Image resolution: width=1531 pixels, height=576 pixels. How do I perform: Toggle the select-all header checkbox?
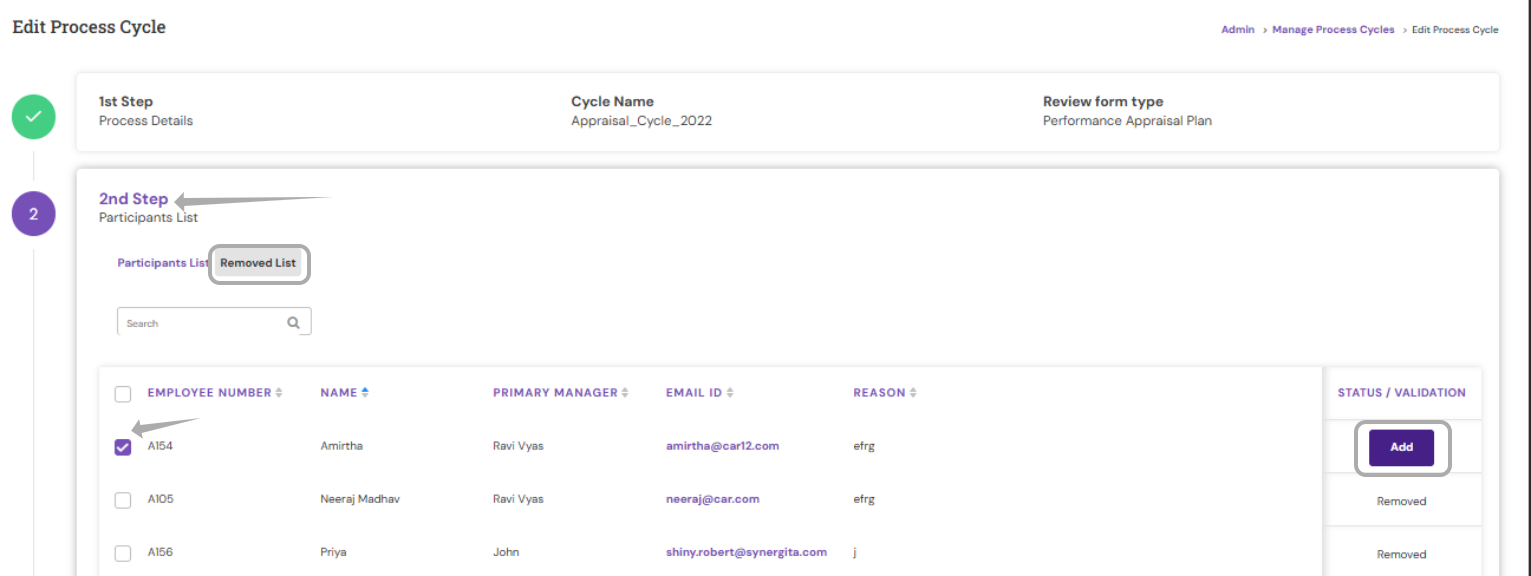pyautogui.click(x=123, y=394)
